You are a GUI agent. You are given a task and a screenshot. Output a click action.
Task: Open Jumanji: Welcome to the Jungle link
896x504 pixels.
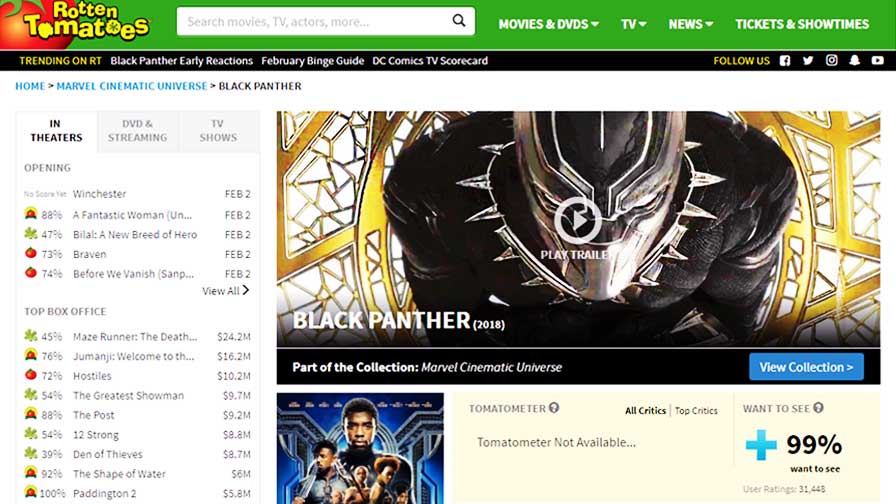(134, 356)
